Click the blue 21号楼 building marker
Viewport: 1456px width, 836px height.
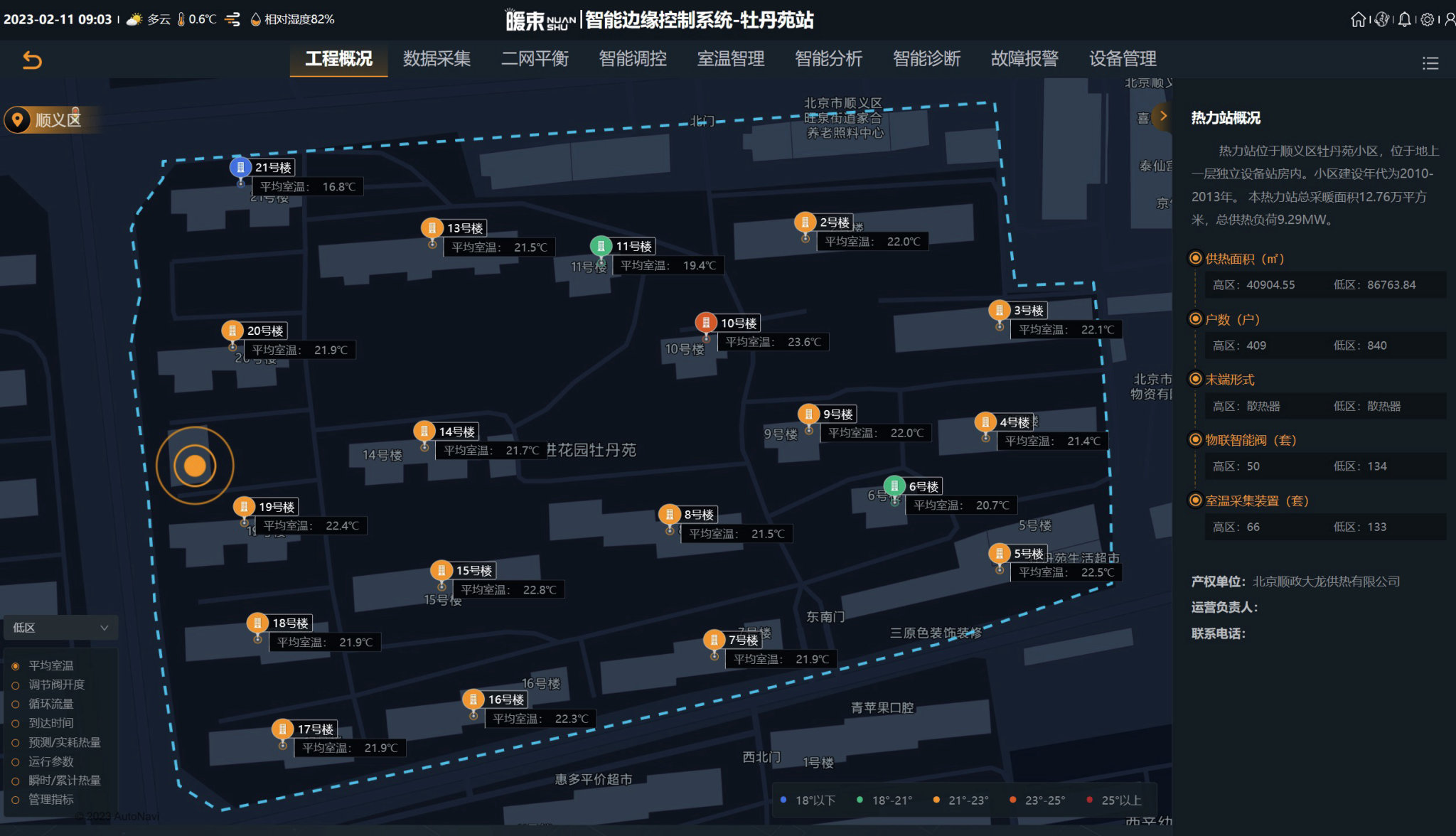[240, 168]
